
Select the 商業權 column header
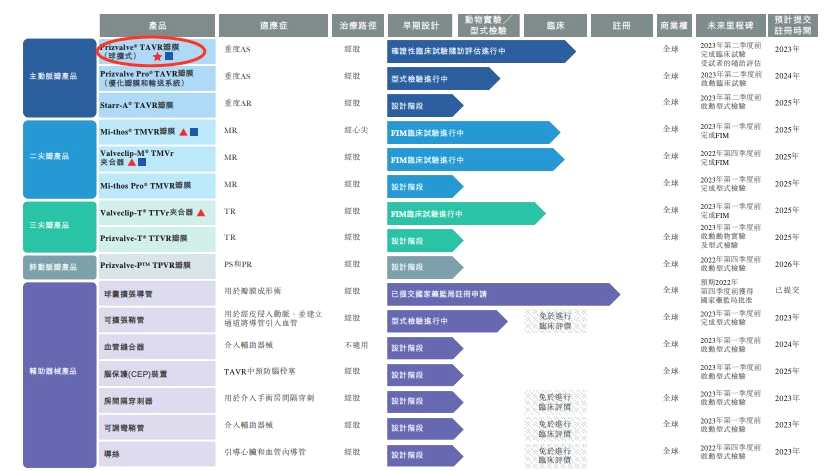click(674, 25)
